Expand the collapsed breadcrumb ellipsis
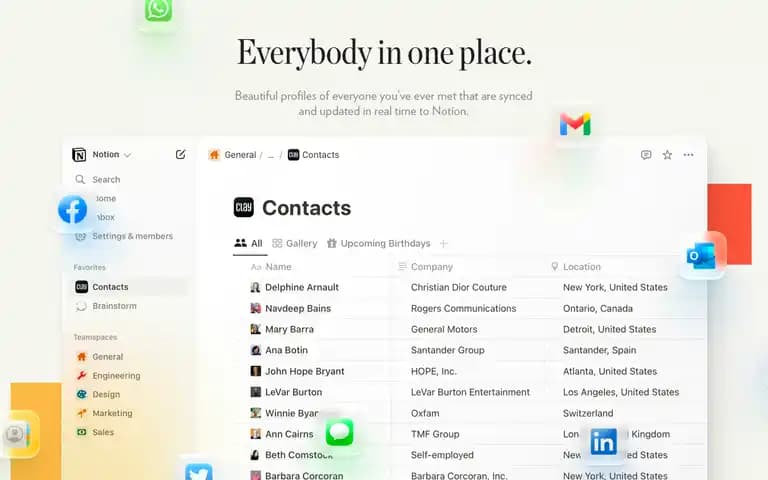Screen dimensions: 768x480 click(x=271, y=156)
